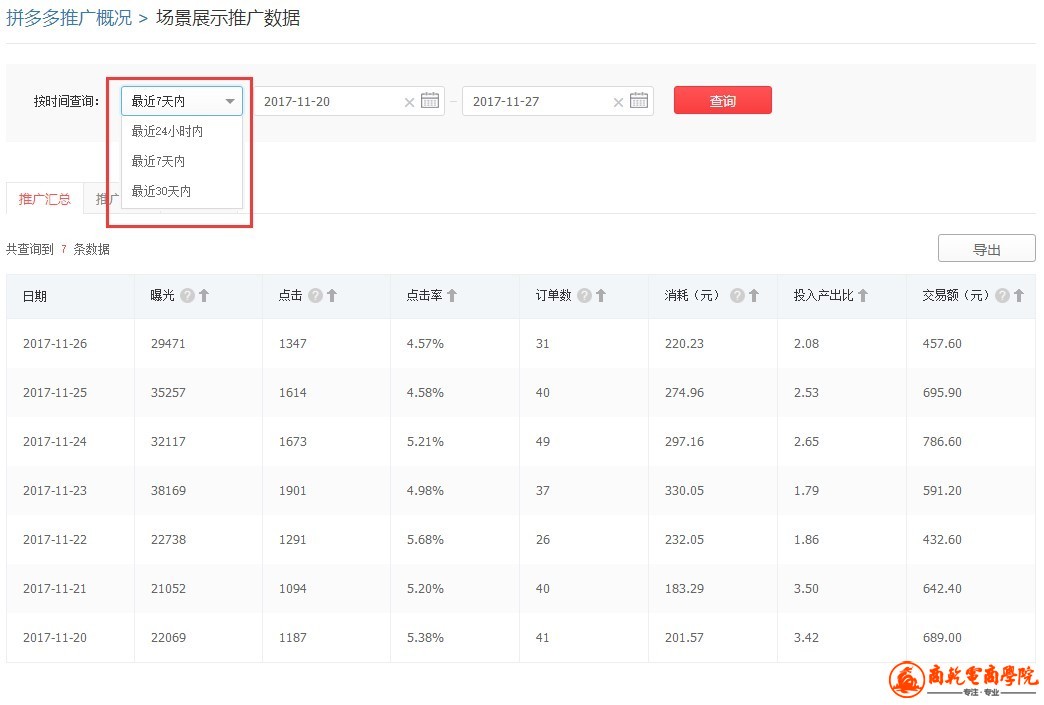Viewport: 1044px width, 705px height.
Task: Sort table by 点击率 arrow
Action: (x=452, y=295)
